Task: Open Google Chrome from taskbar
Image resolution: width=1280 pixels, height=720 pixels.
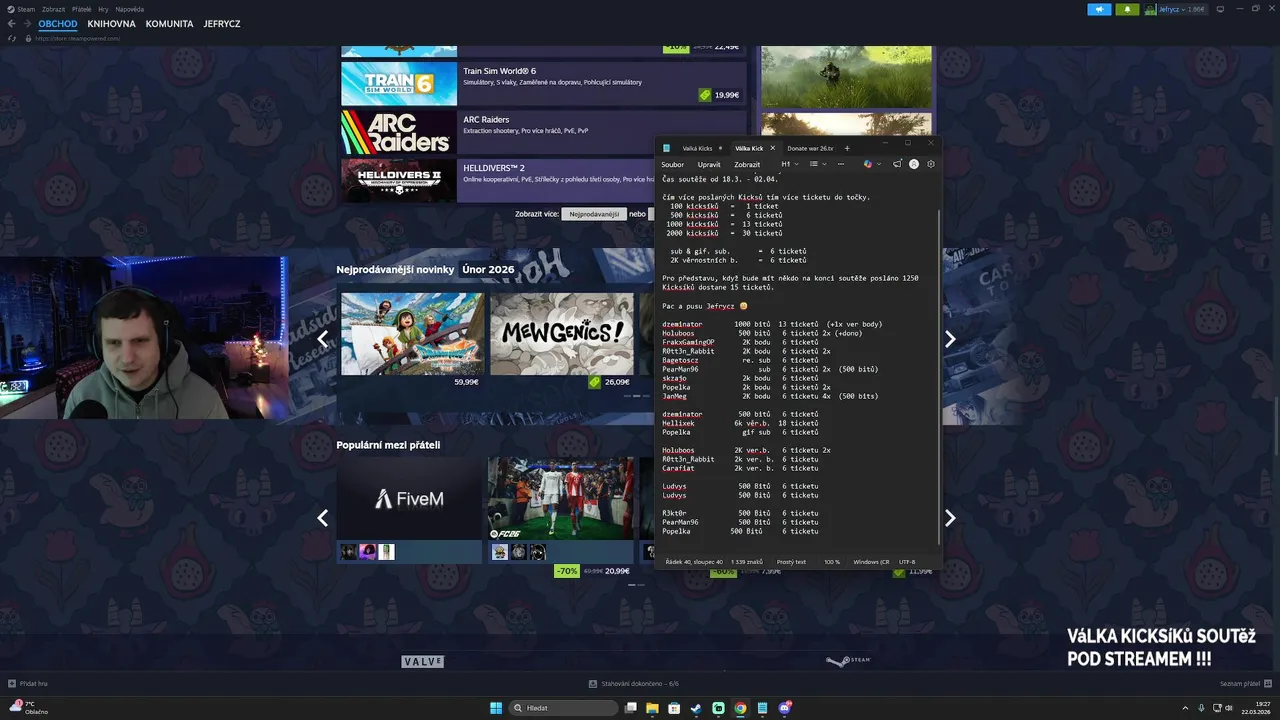Action: pos(740,708)
